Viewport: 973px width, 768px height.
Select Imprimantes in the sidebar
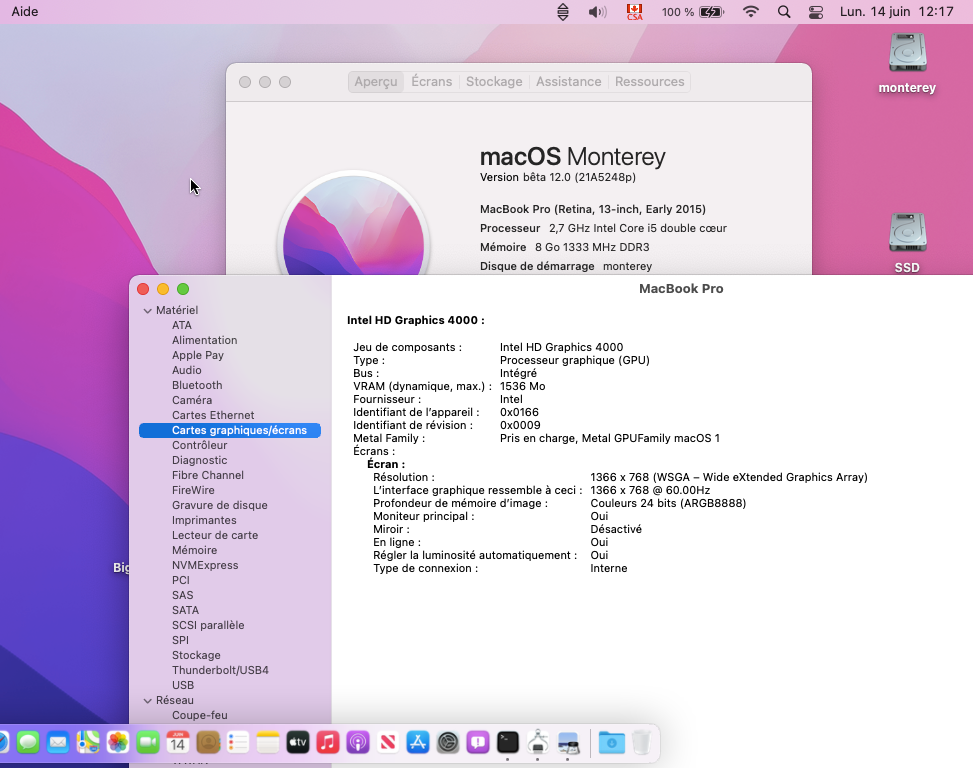204,520
